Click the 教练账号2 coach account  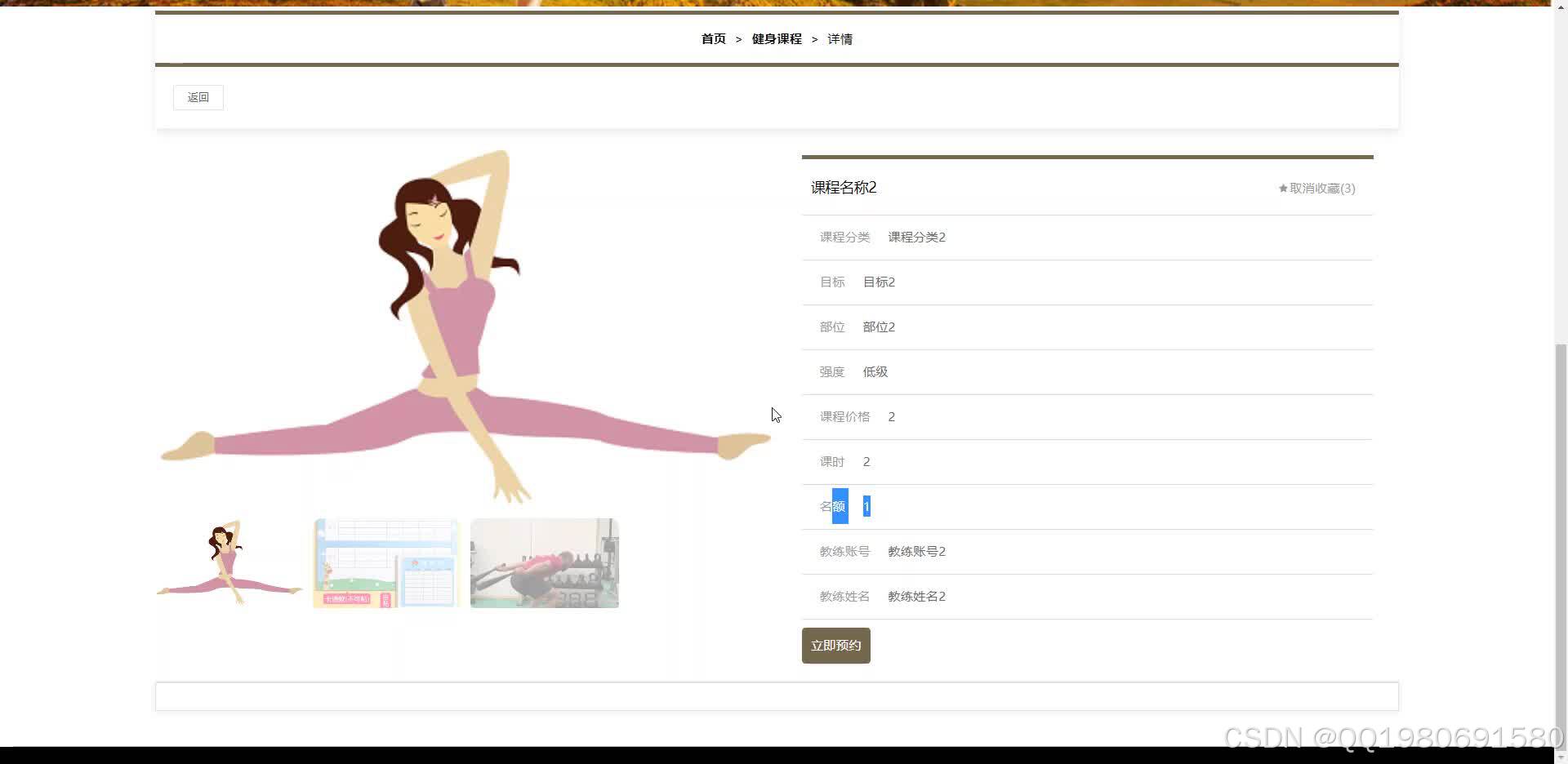coord(916,551)
